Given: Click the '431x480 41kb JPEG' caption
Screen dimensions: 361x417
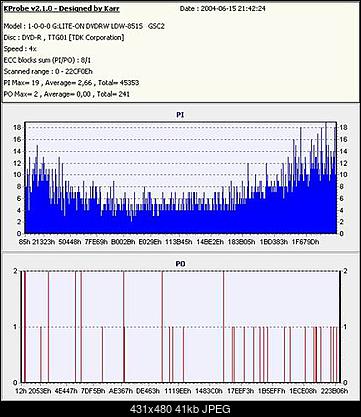Looking at the screenshot, I should click(180, 409).
